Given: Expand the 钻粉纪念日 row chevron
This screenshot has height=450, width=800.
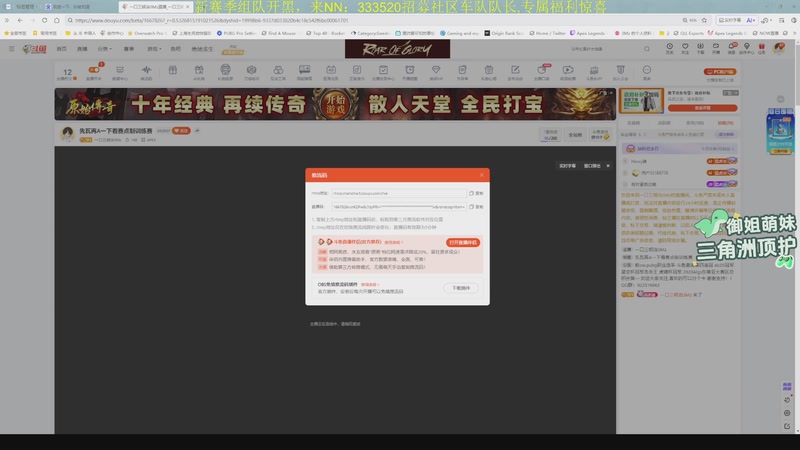Looking at the screenshot, I should (x=733, y=148).
